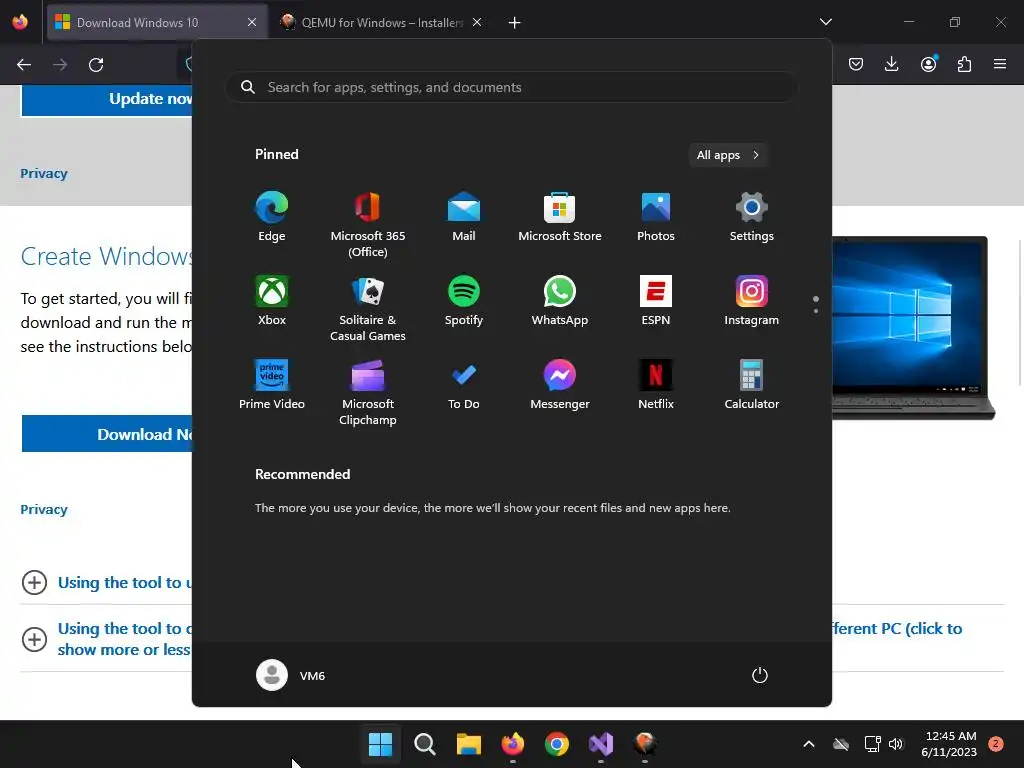
Task: Open volume control in system tray
Action: (x=896, y=744)
